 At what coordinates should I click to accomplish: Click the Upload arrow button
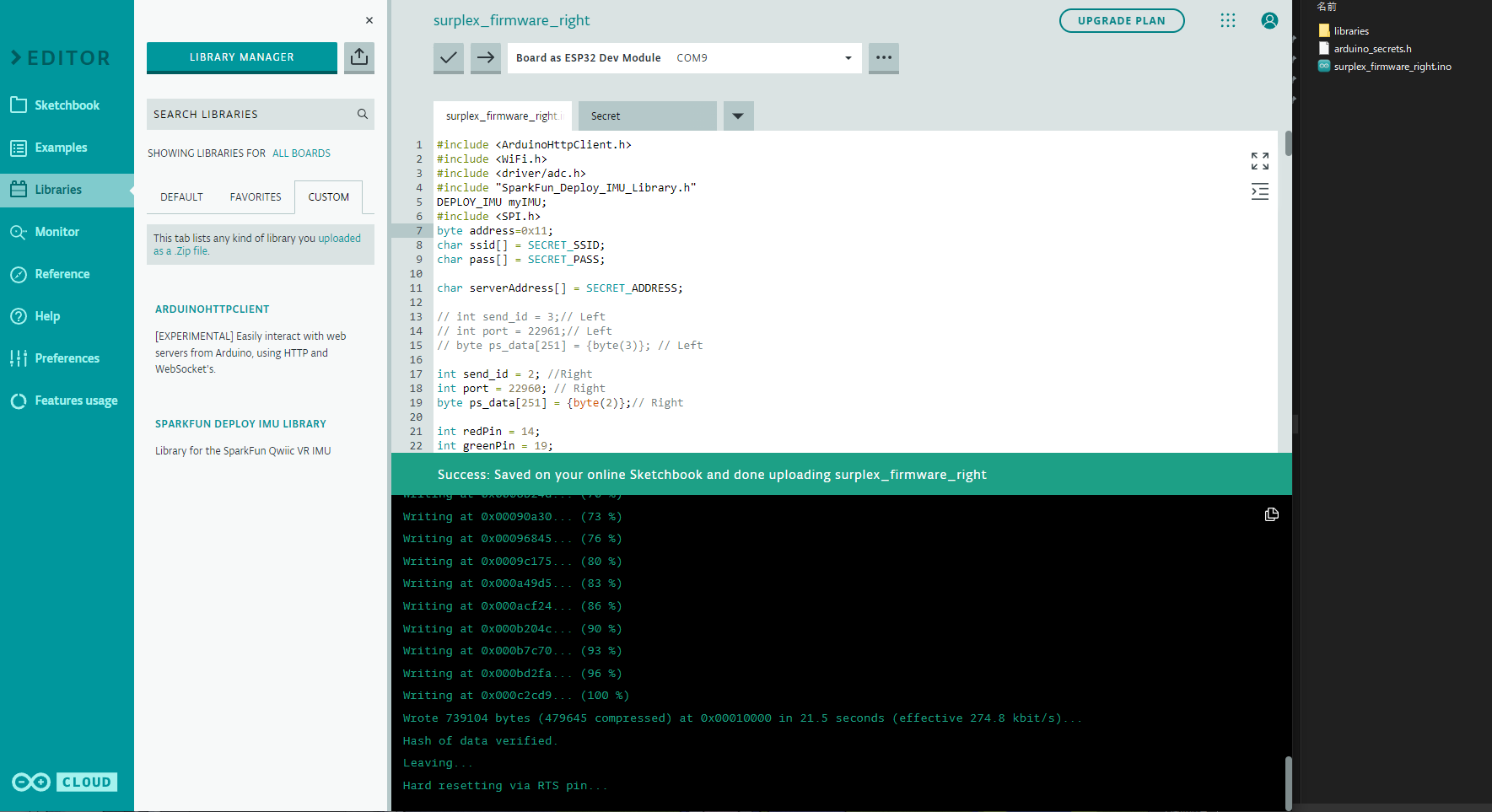(x=486, y=58)
